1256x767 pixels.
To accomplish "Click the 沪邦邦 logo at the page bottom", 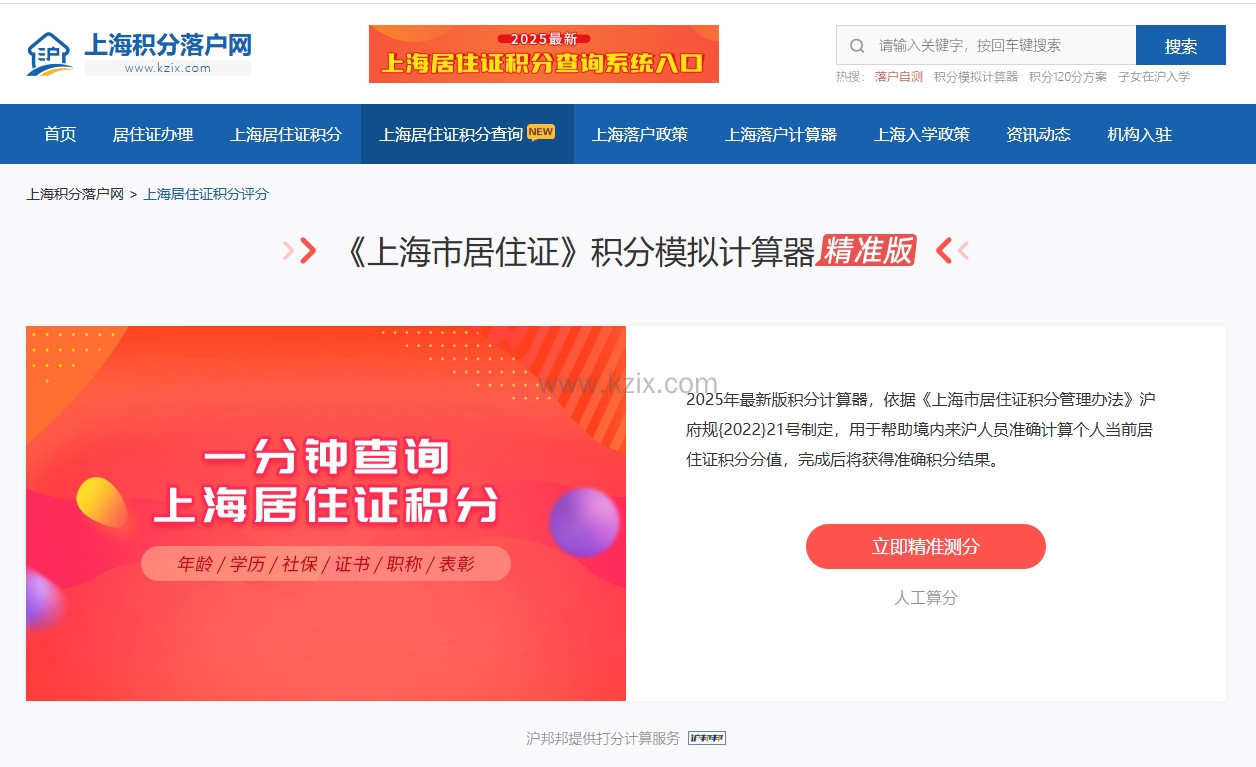I will [x=707, y=738].
